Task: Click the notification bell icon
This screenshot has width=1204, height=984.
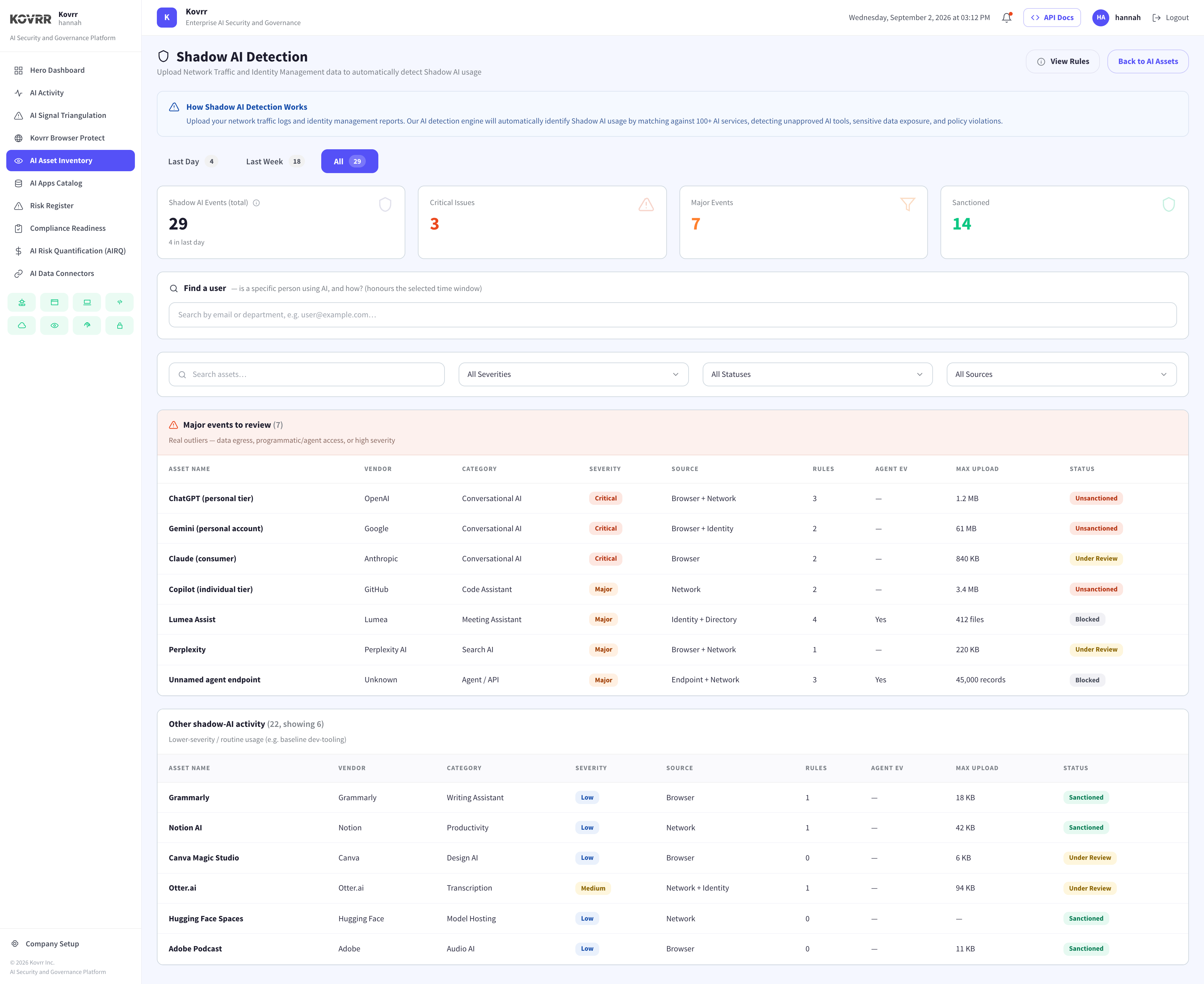Action: coord(1007,18)
